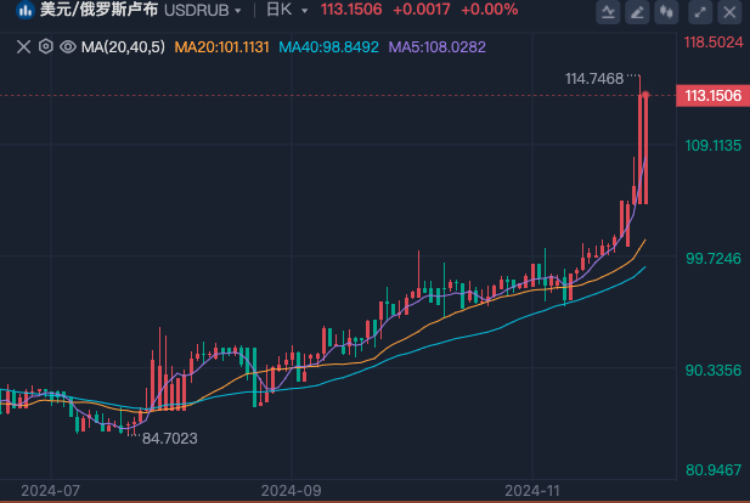The width and height of the screenshot is (750, 503).
Task: Open MA indicator settings hexagon icon
Action: [46, 47]
